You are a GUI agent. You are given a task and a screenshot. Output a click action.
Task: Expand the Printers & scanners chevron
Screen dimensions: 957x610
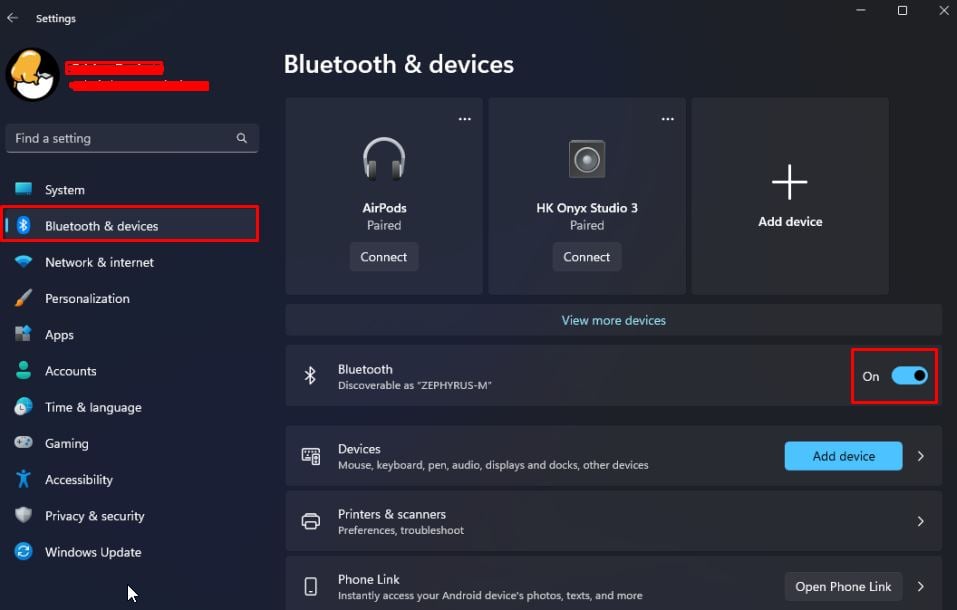pyautogui.click(x=921, y=521)
